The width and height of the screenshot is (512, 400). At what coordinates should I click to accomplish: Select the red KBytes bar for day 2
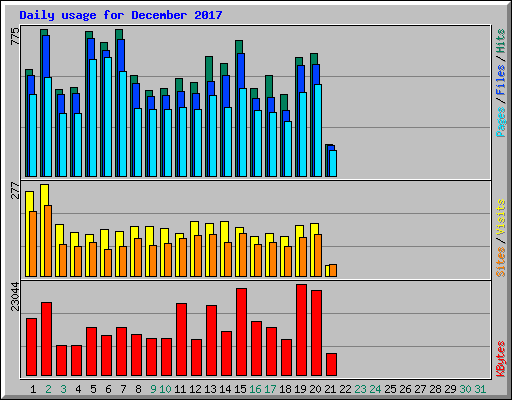tap(46, 339)
